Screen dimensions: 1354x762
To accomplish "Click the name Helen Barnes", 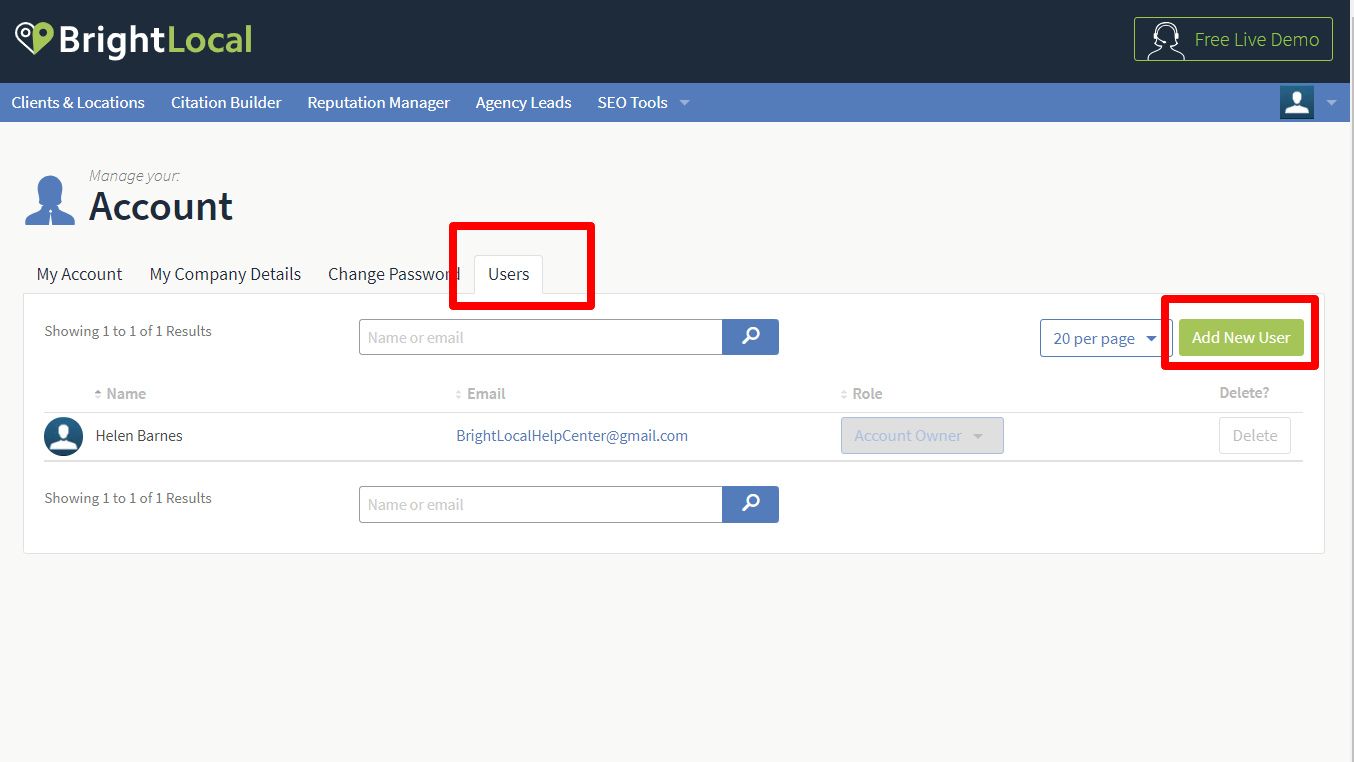I will [139, 436].
